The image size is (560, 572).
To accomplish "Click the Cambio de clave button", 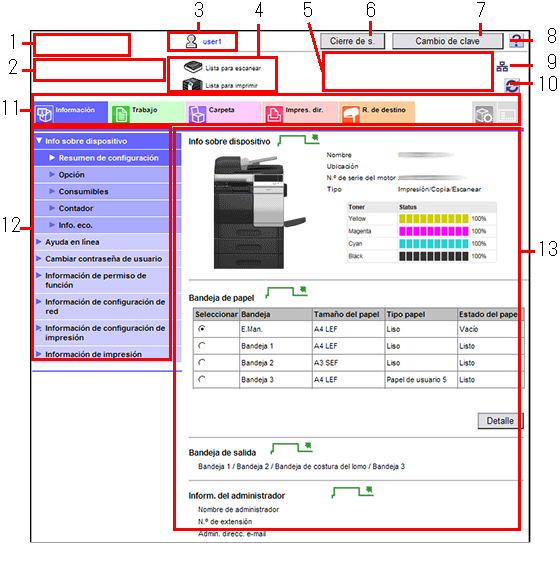I will [x=447, y=41].
